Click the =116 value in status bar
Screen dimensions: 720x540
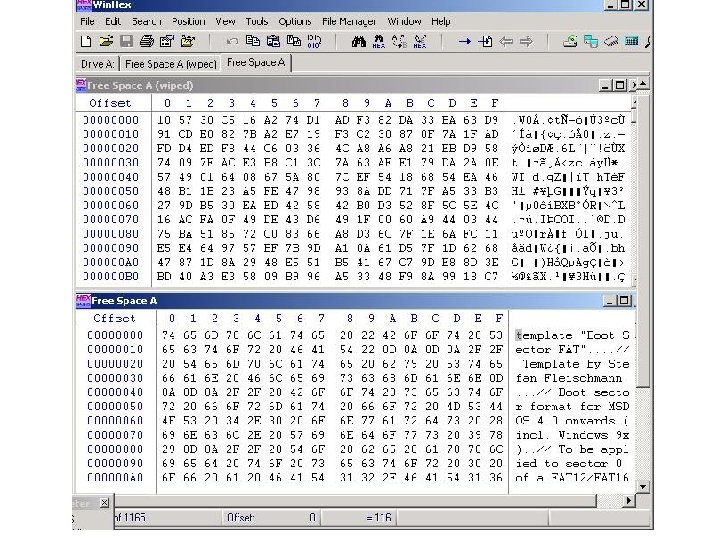point(379,518)
